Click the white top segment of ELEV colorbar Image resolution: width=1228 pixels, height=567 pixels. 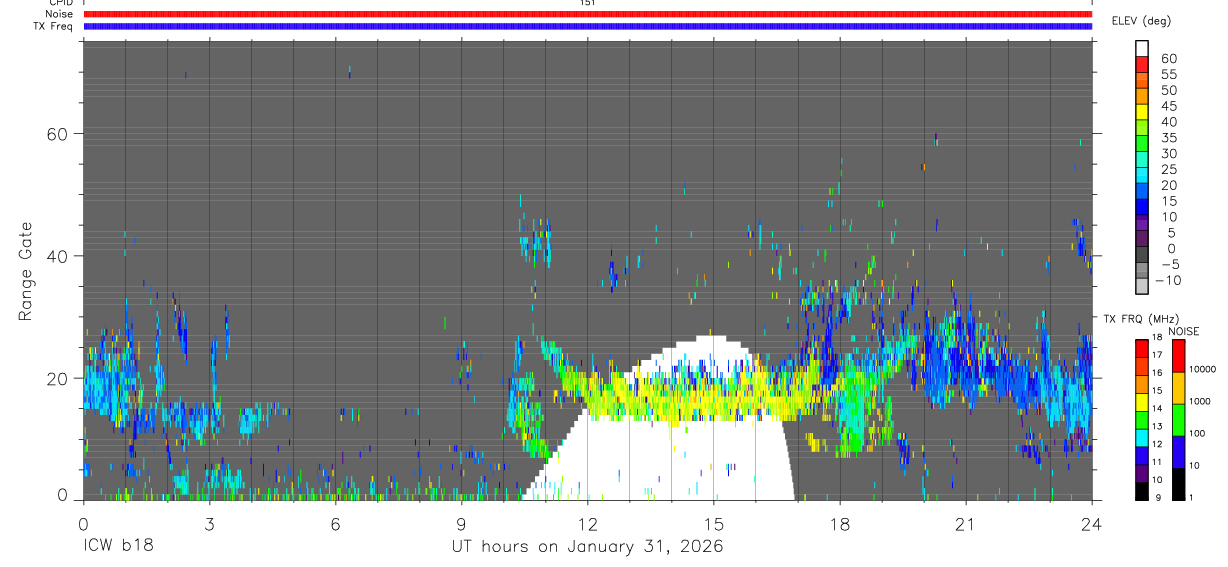(1142, 49)
